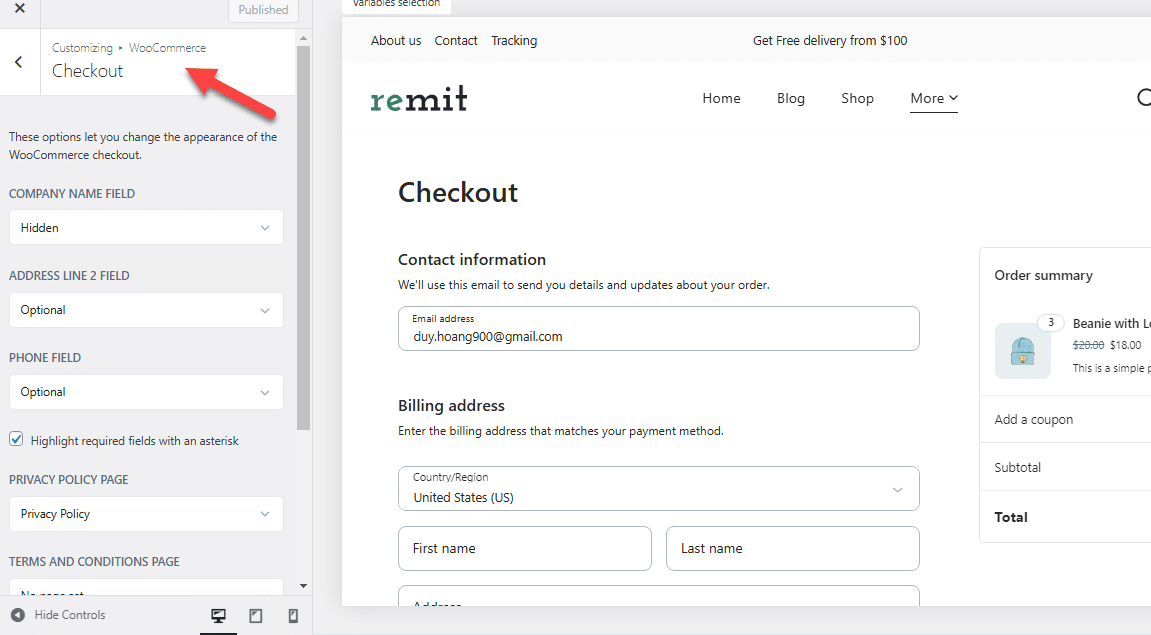Switch preview to desktop view
Image resolution: width=1151 pixels, height=635 pixels.
[218, 615]
